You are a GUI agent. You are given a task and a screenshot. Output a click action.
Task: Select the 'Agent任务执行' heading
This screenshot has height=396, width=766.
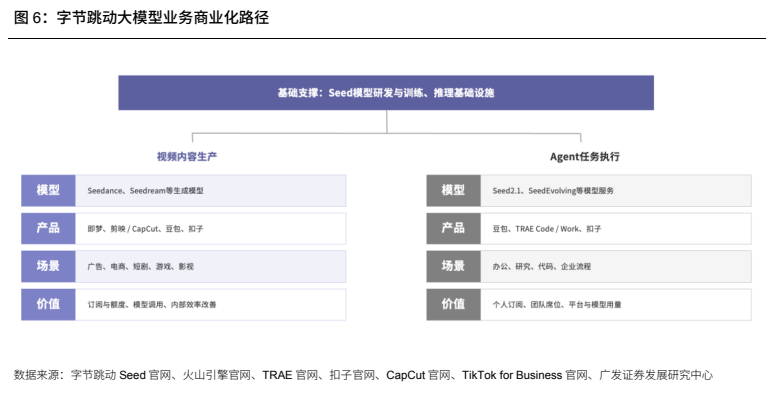(x=585, y=157)
